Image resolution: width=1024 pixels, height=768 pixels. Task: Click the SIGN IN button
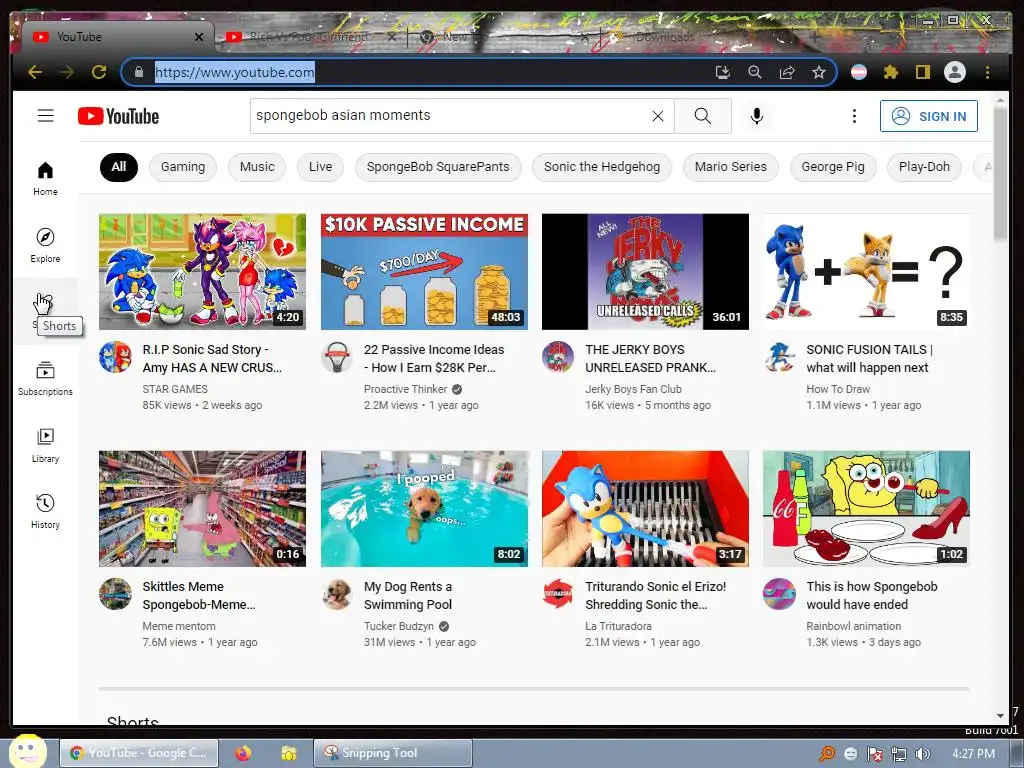pyautogui.click(x=929, y=116)
